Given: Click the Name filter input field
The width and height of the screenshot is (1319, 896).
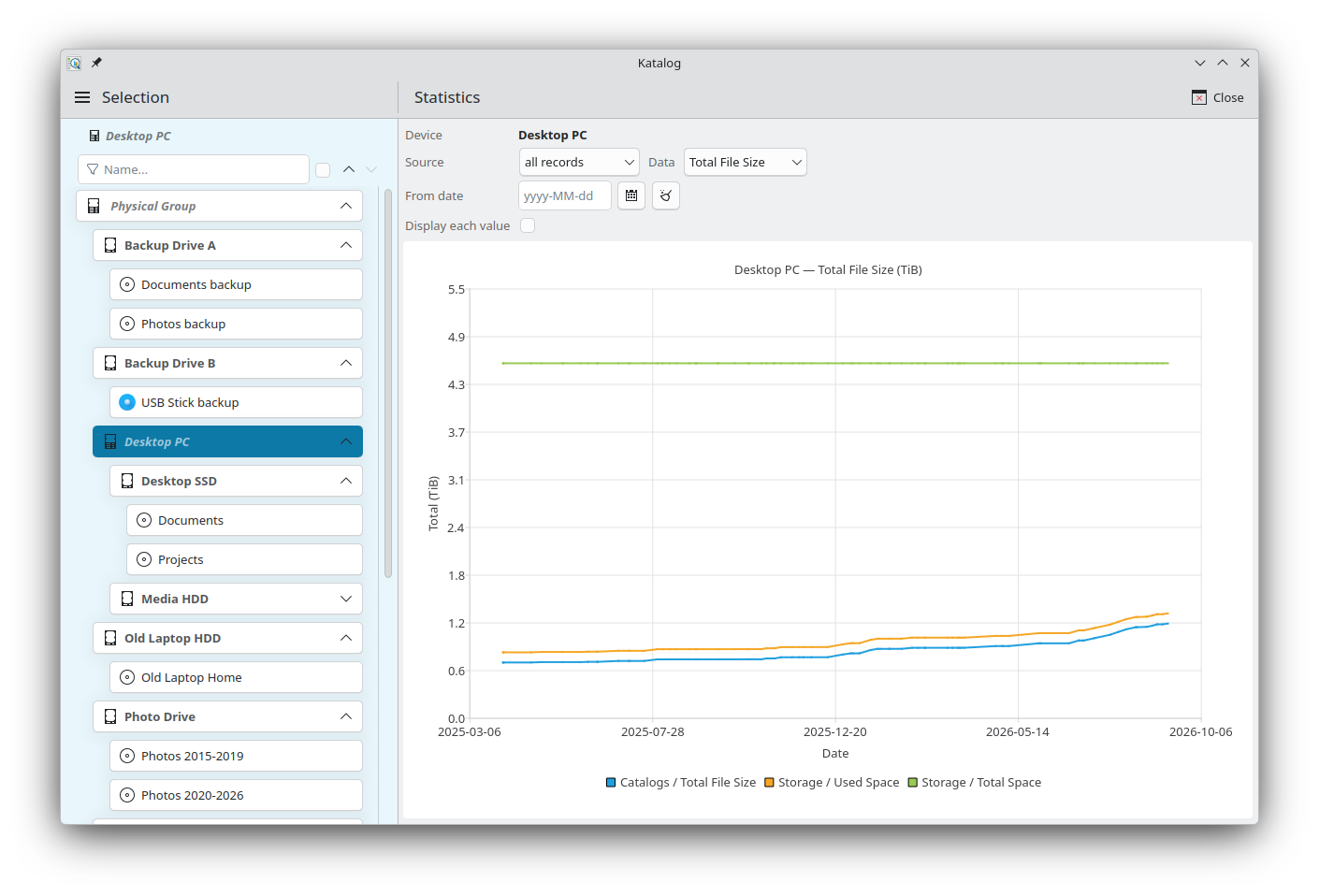Looking at the screenshot, I should pyautogui.click(x=194, y=169).
